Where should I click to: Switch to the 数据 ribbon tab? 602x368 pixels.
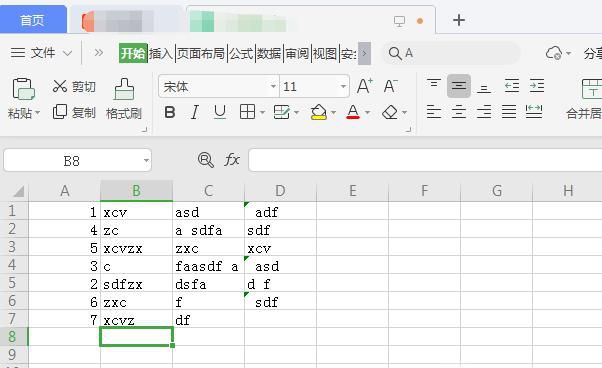[269, 53]
